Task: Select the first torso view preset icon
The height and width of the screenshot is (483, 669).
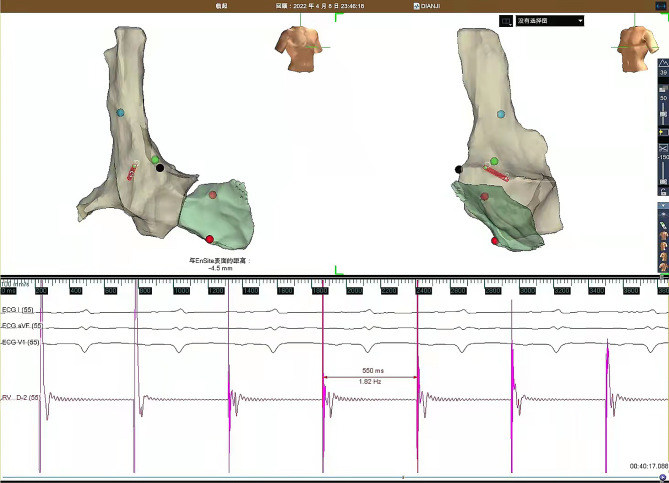Action: pos(663,236)
